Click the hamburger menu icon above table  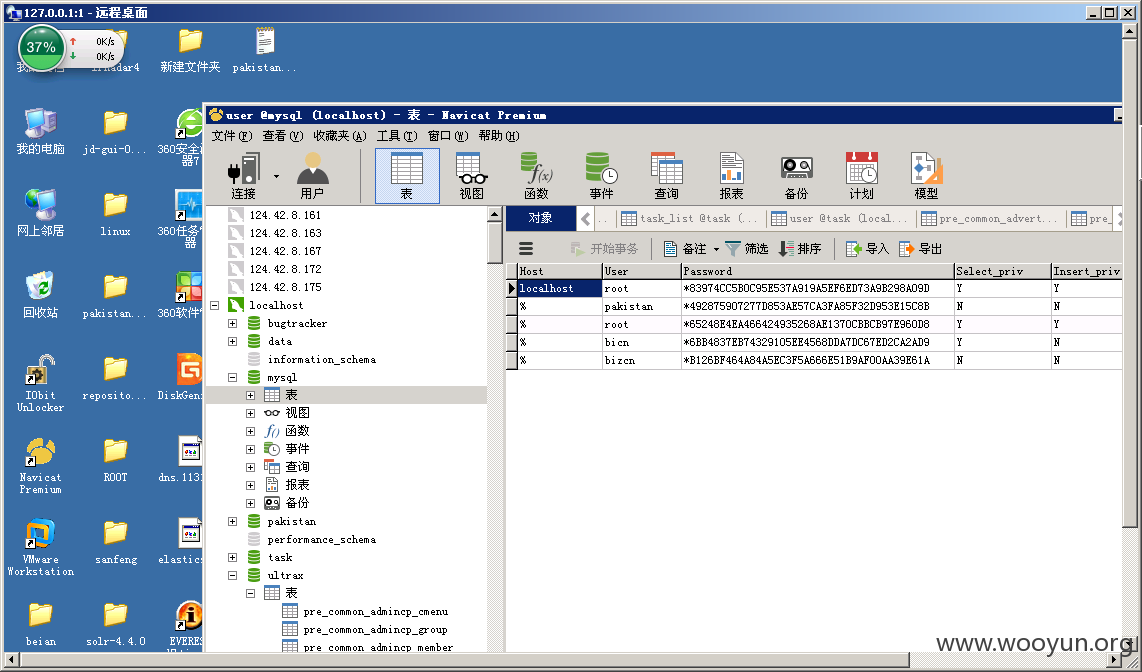coord(526,249)
